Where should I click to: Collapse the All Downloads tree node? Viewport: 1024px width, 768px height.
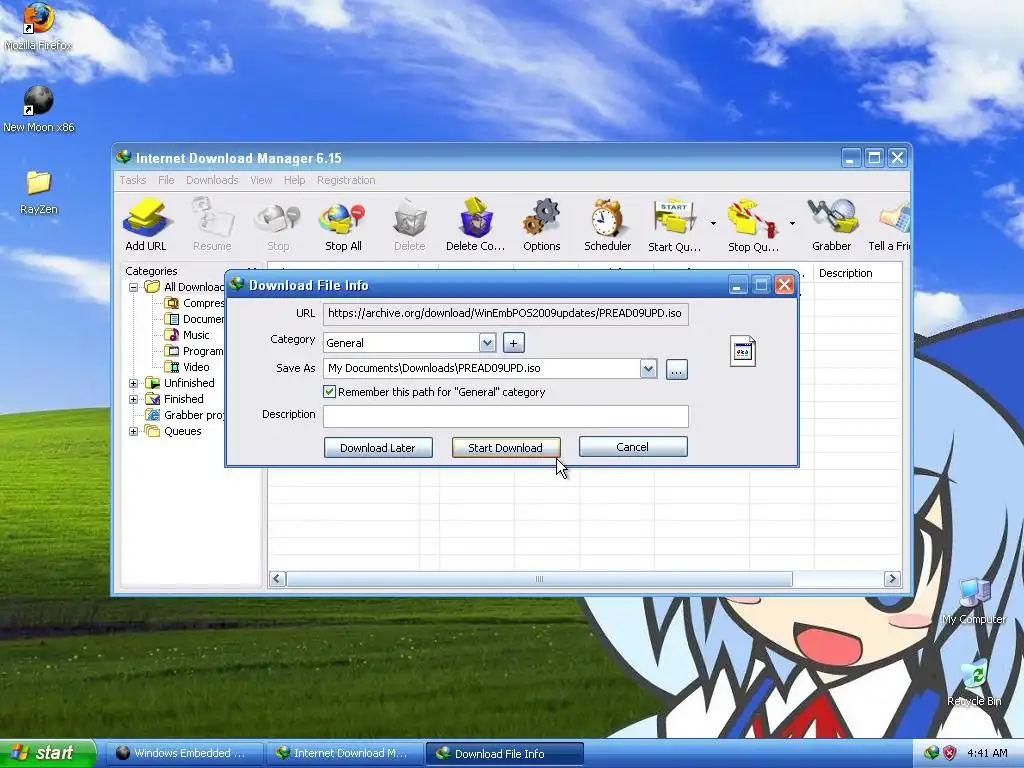pos(133,287)
